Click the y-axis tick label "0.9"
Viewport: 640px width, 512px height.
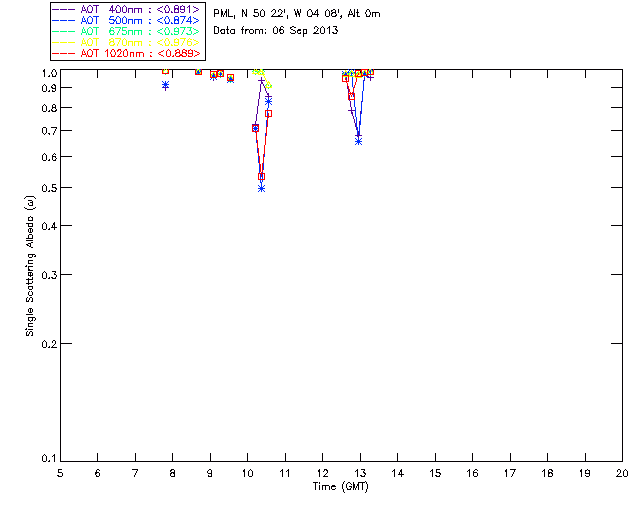(49, 88)
